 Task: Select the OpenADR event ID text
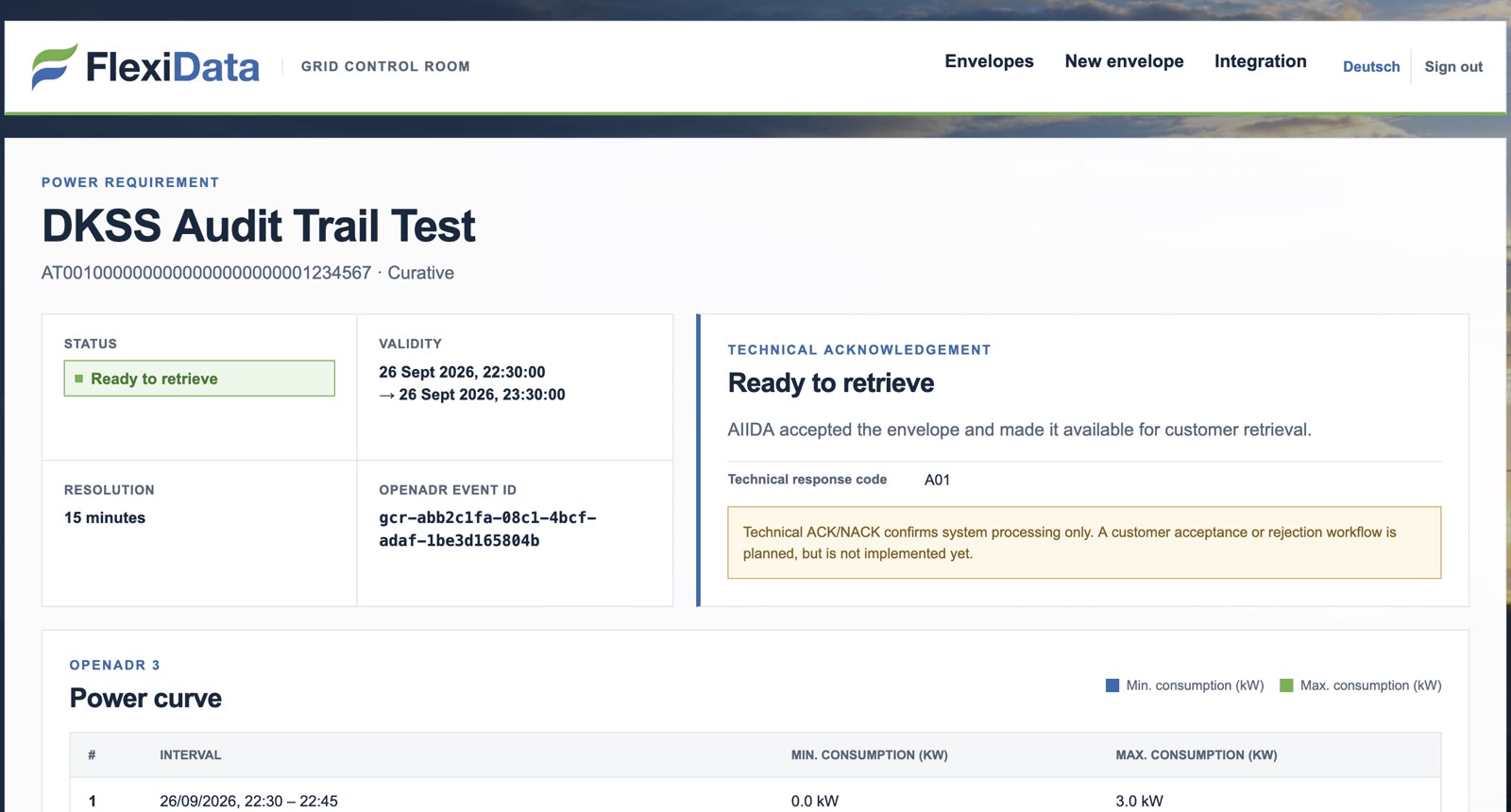(487, 529)
